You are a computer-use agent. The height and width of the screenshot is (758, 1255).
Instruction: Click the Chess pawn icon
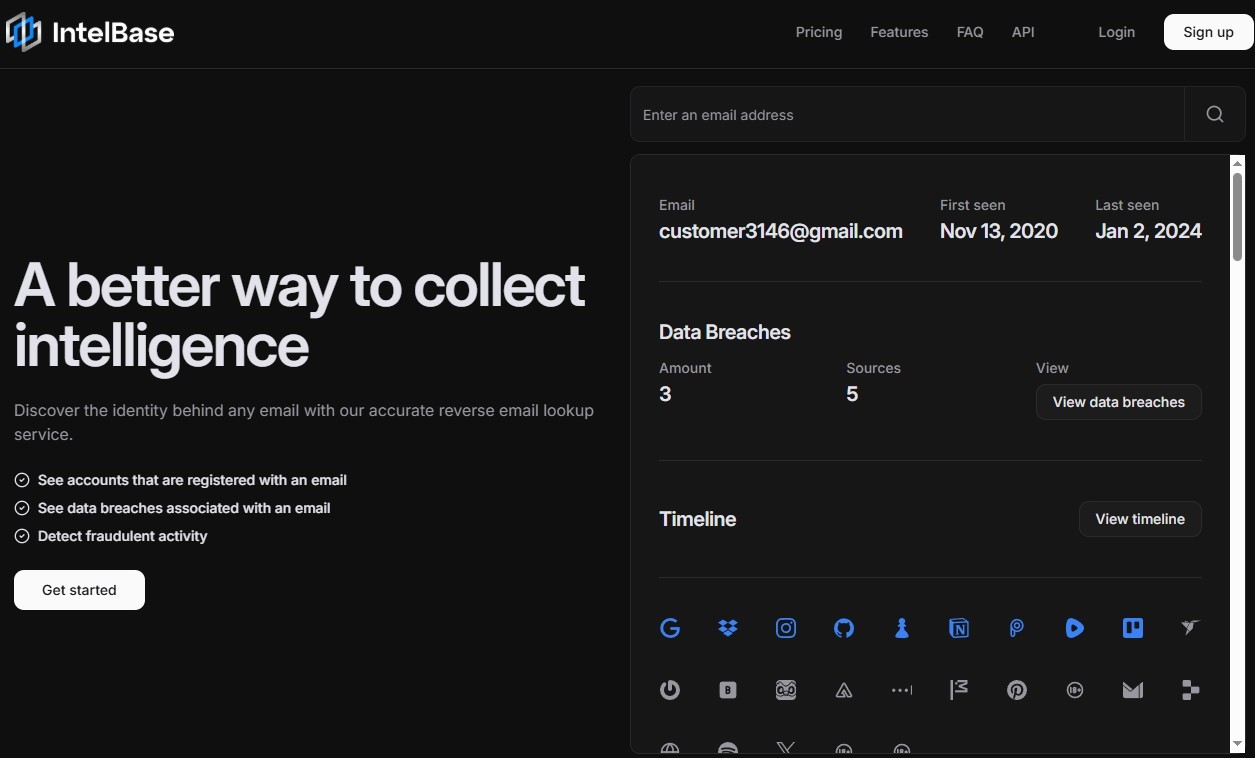click(x=902, y=628)
